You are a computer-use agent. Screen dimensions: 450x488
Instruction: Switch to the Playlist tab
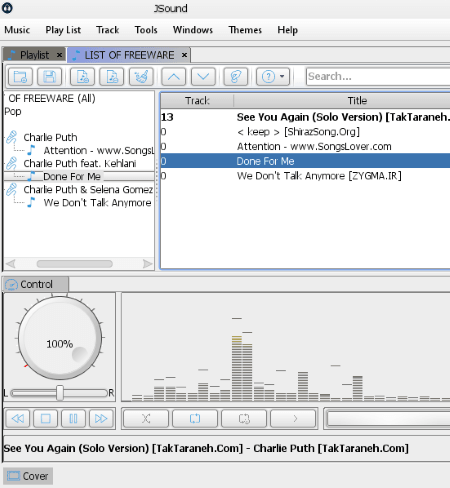34,55
